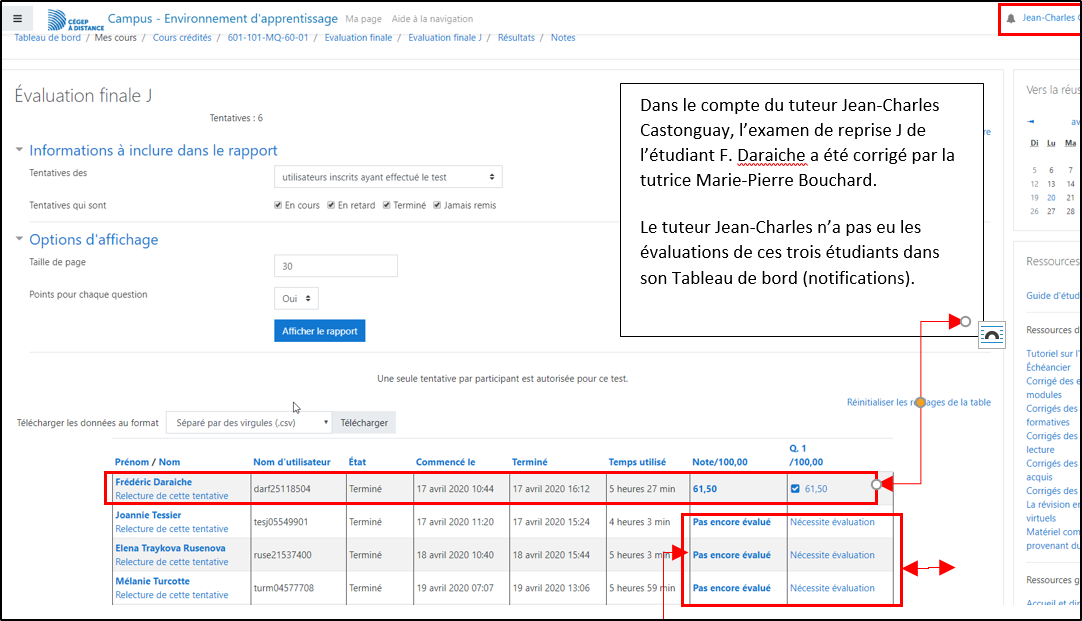Uncheck the En retard checkbox
This screenshot has width=1082, height=621.
pyautogui.click(x=332, y=206)
